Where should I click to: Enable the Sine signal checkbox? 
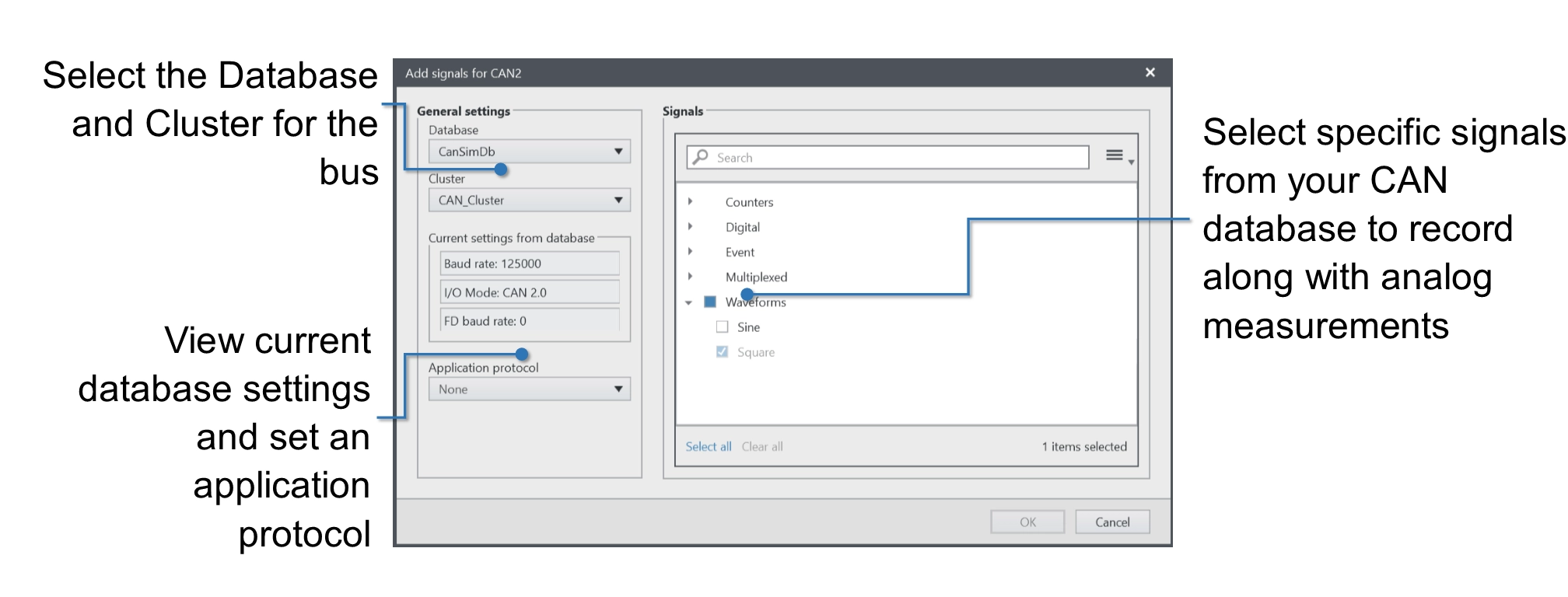coord(722,327)
